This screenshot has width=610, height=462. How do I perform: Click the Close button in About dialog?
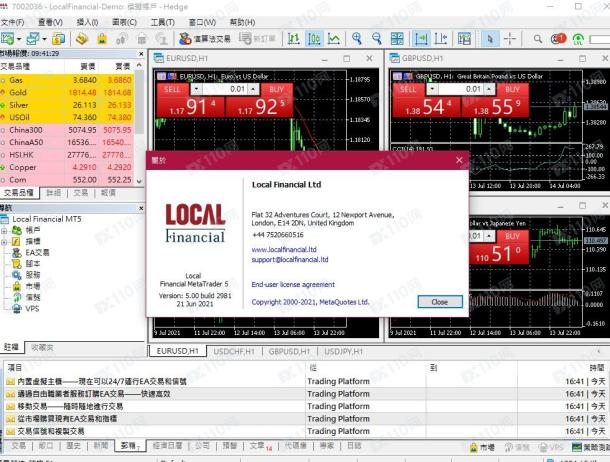click(x=440, y=302)
